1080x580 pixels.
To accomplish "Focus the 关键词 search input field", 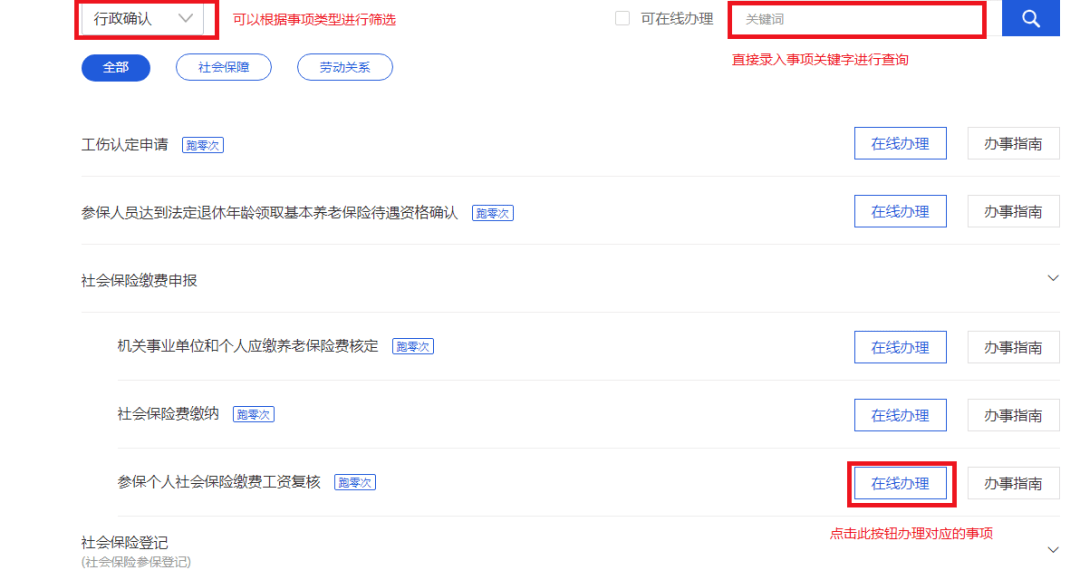I will (x=857, y=19).
